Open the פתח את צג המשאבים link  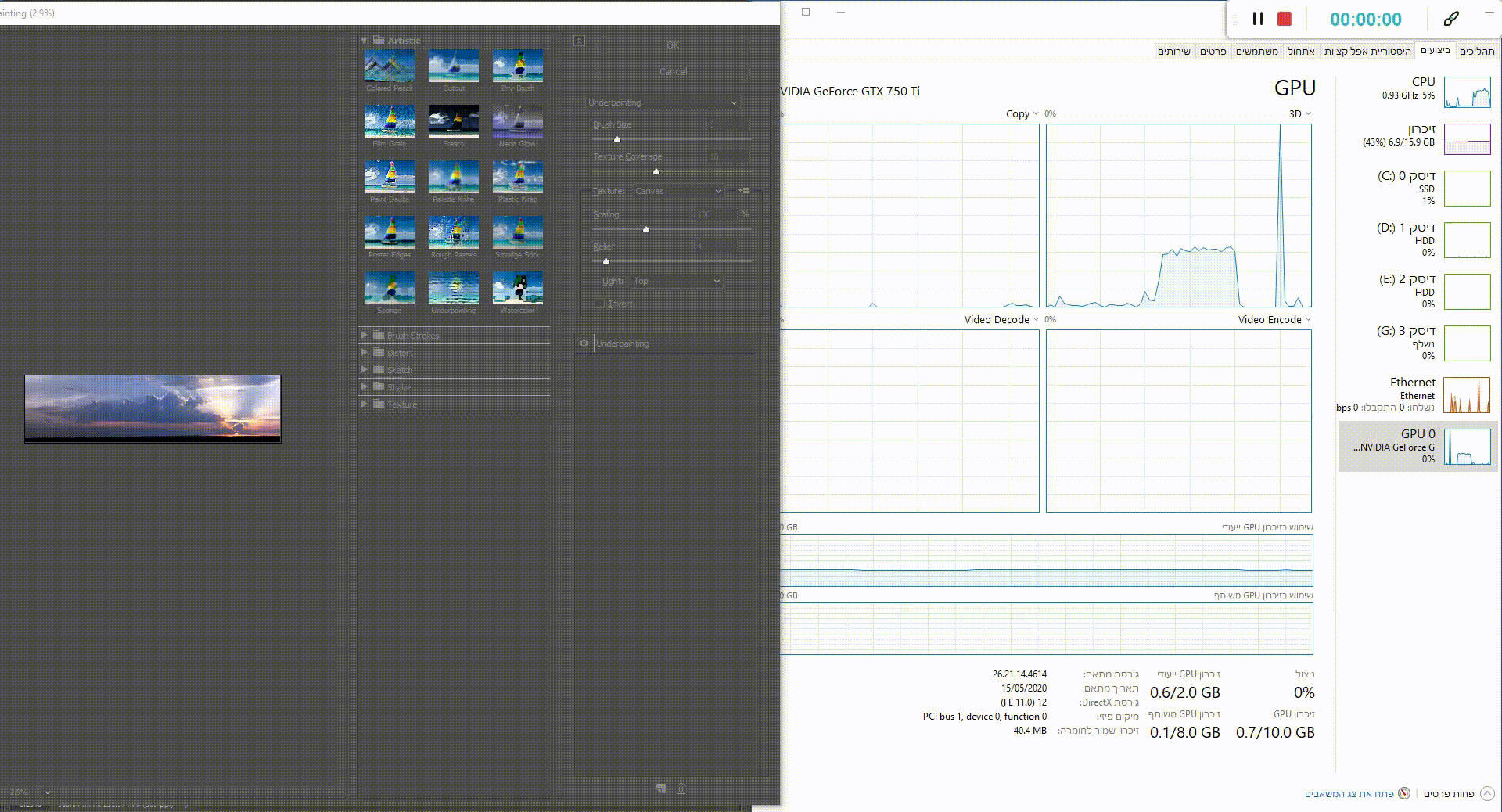click(1349, 793)
